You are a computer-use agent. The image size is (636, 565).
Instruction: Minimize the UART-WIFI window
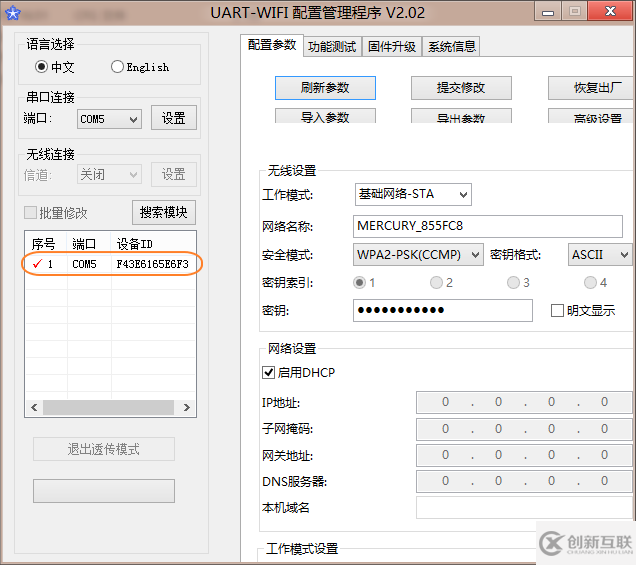pyautogui.click(x=548, y=11)
